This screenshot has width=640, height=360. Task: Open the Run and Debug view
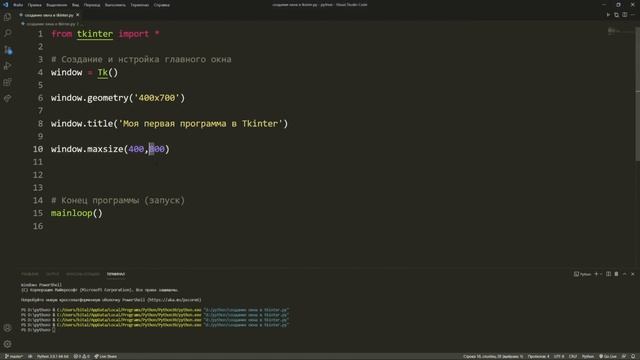[7, 66]
